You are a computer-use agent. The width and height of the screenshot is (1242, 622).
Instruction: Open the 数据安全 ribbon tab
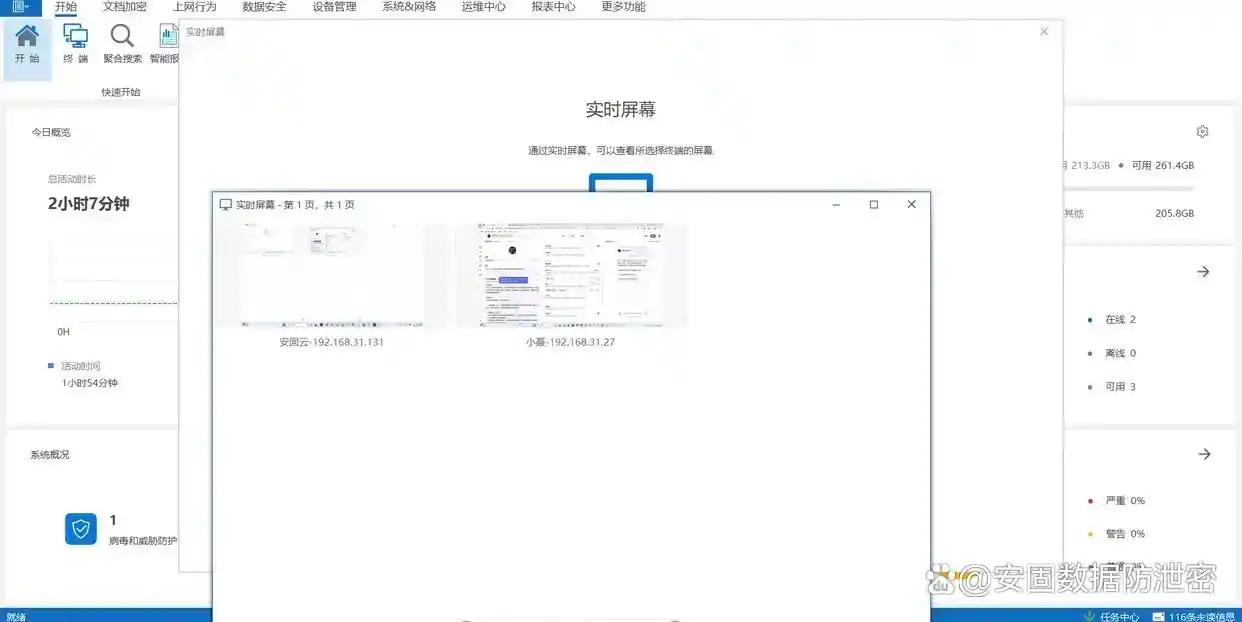coord(264,7)
